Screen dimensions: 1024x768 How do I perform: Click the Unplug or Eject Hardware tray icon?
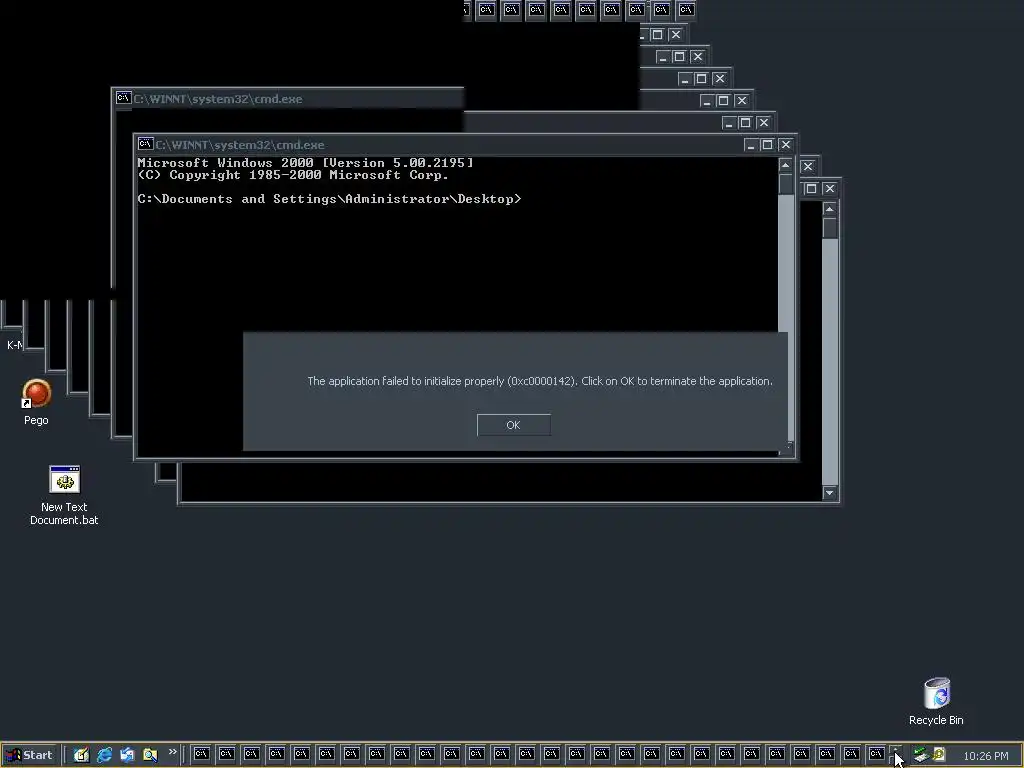click(921, 755)
